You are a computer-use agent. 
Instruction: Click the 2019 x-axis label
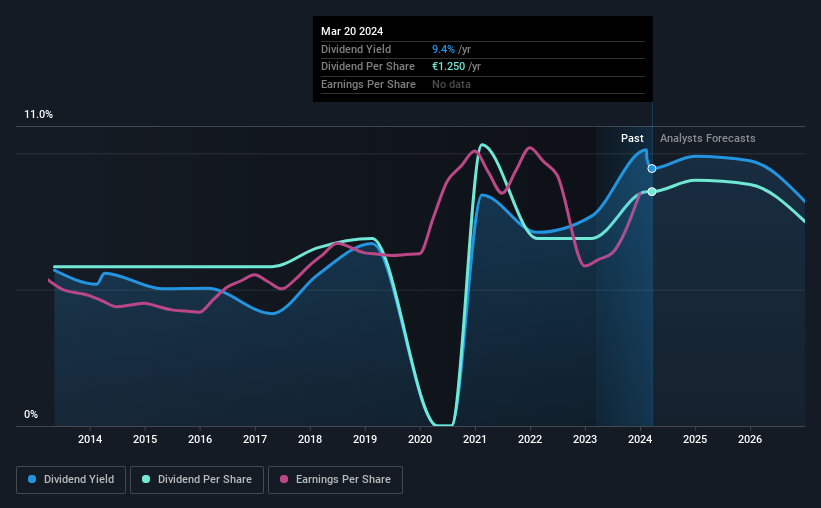[x=365, y=439]
